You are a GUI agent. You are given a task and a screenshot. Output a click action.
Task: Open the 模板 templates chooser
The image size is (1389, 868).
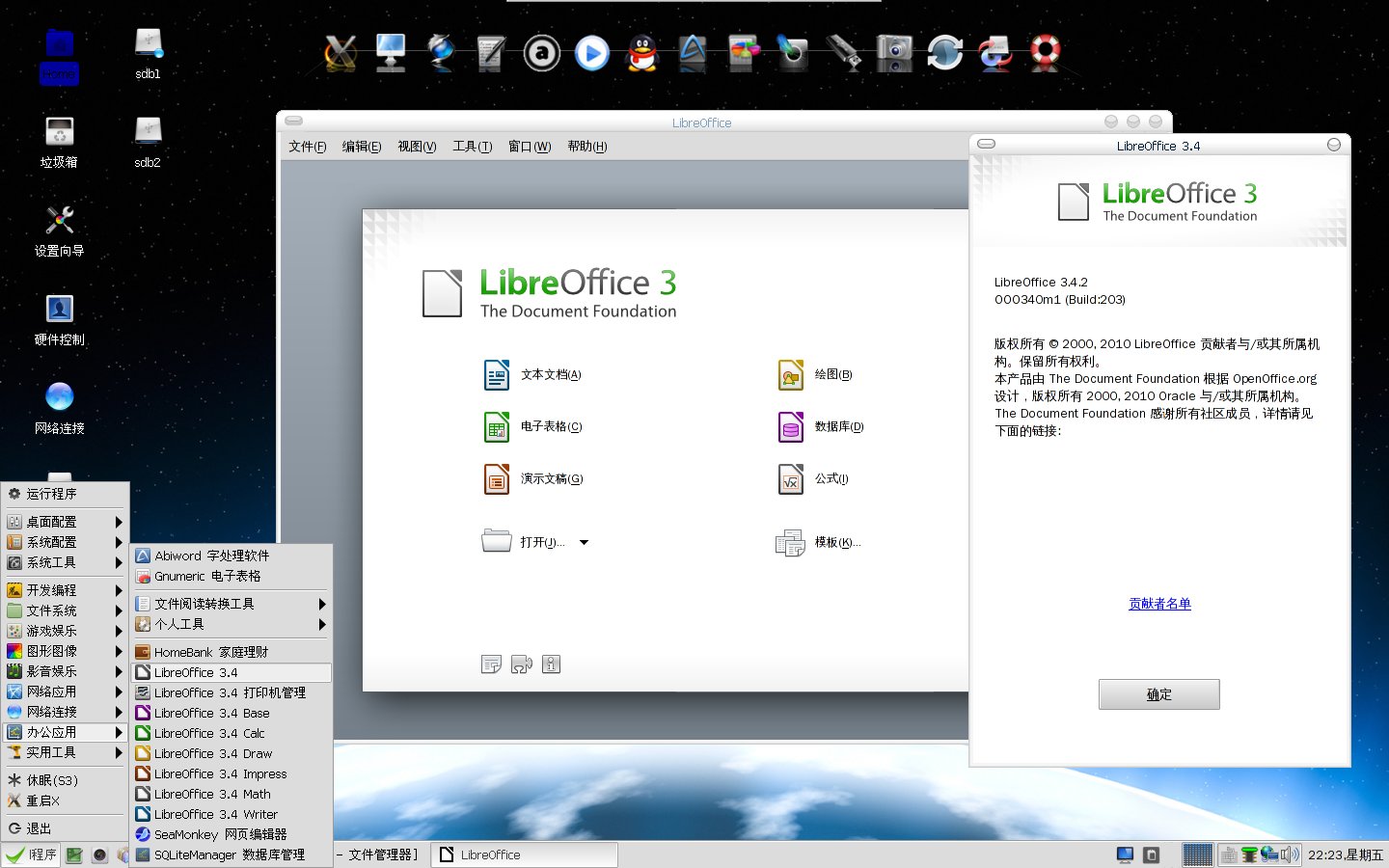click(818, 542)
